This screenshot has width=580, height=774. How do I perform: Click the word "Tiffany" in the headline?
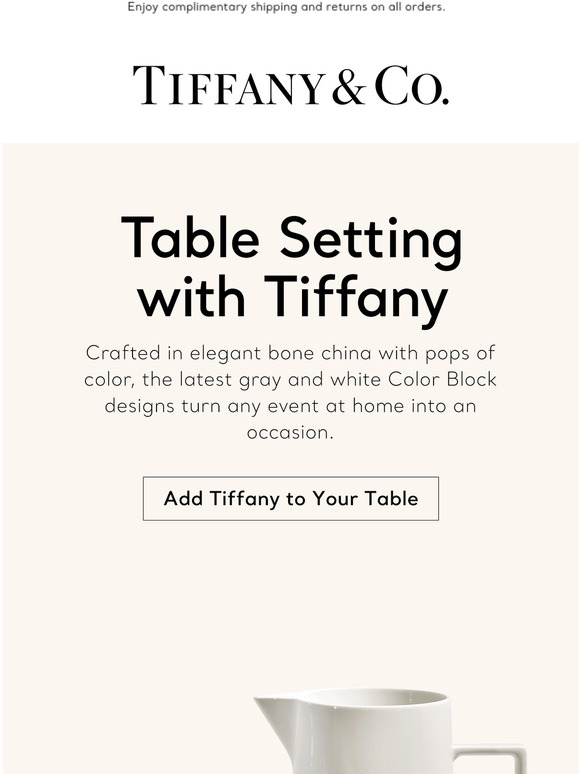pyautogui.click(x=356, y=297)
